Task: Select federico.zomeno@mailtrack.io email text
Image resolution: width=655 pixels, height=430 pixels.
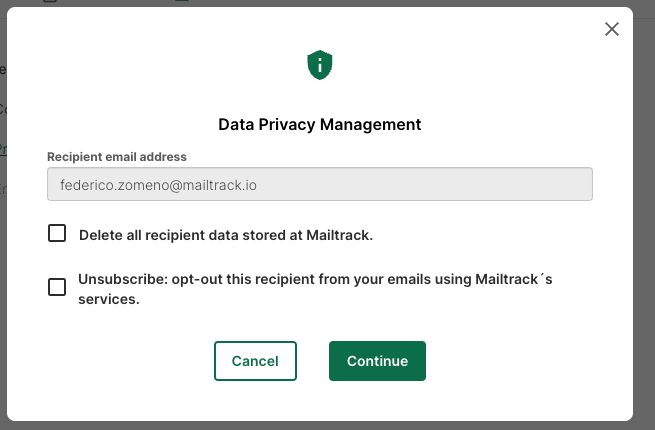Action: (160, 185)
